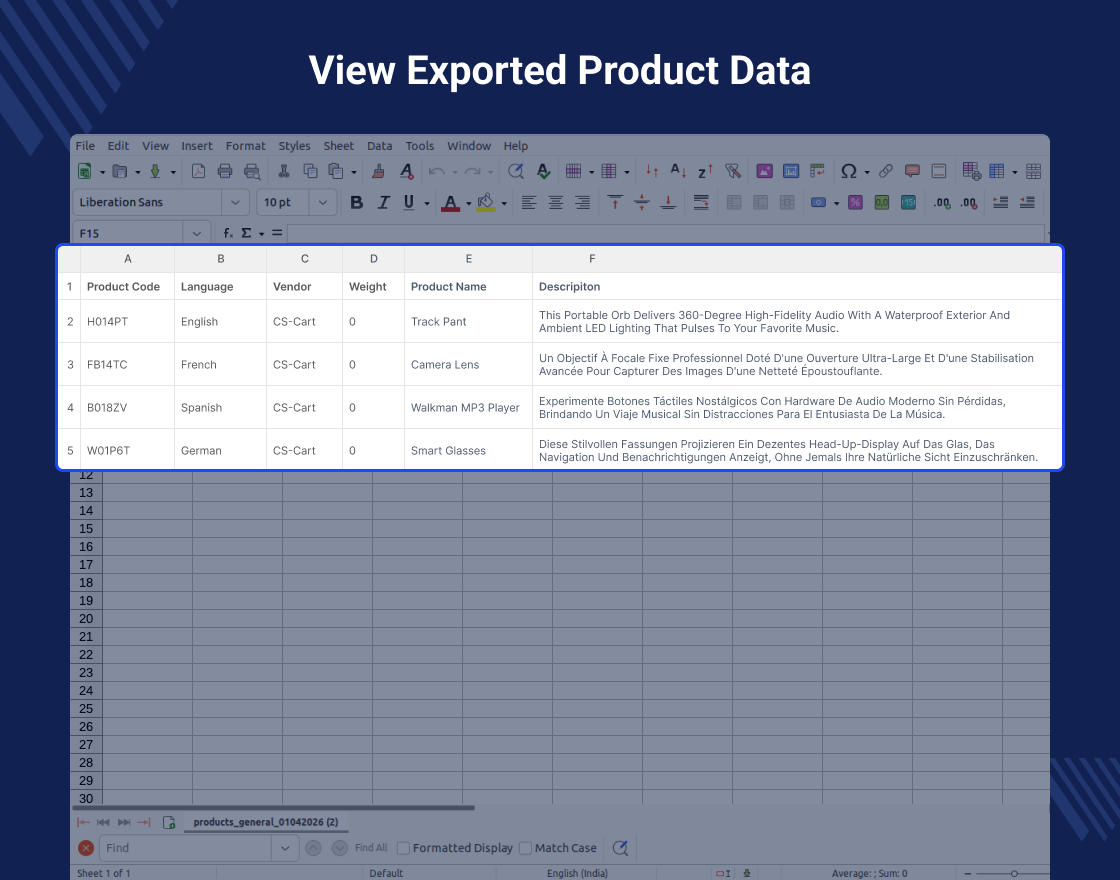
Task: Click the Copy icon
Action: (310, 171)
